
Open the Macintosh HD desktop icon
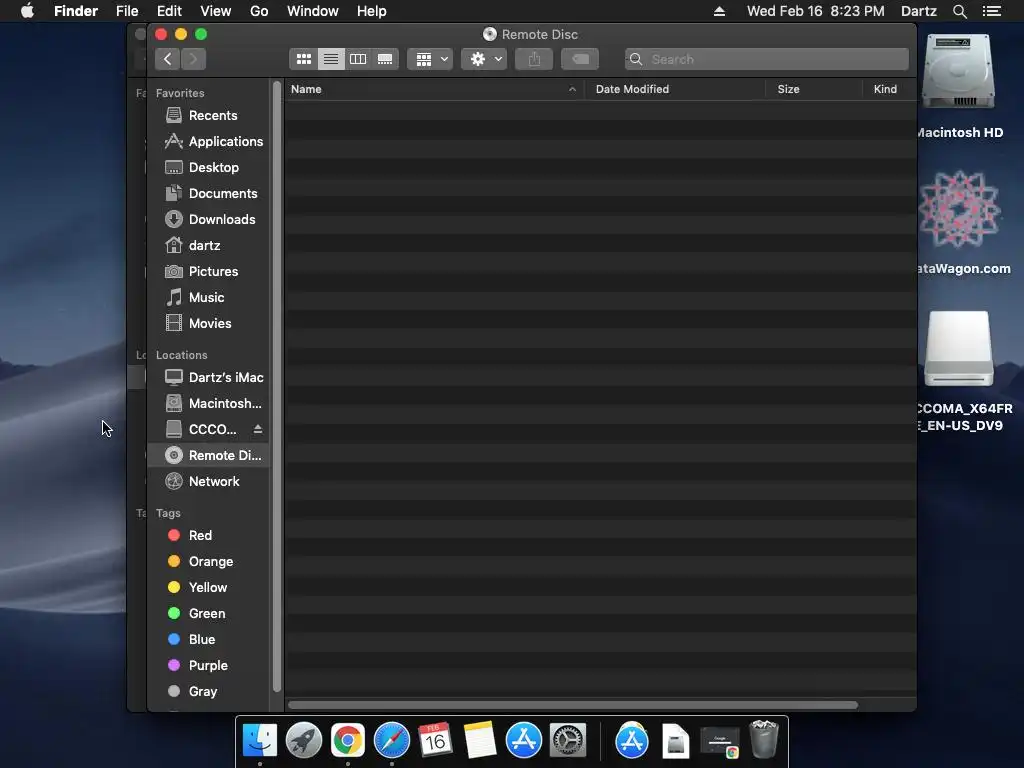click(958, 72)
